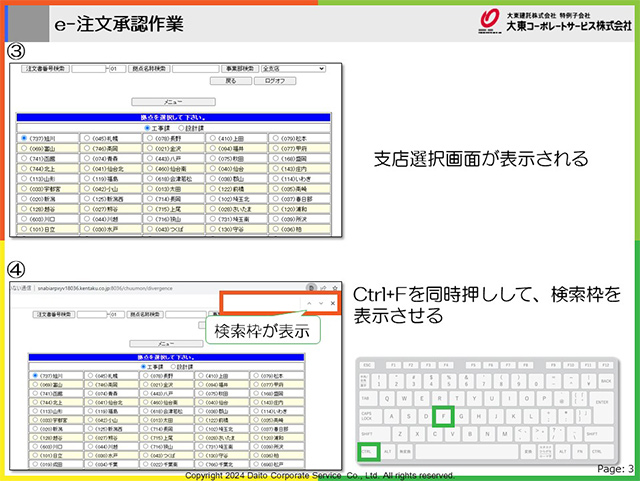Select the 工事課 radio button in upper form

pos(149,128)
